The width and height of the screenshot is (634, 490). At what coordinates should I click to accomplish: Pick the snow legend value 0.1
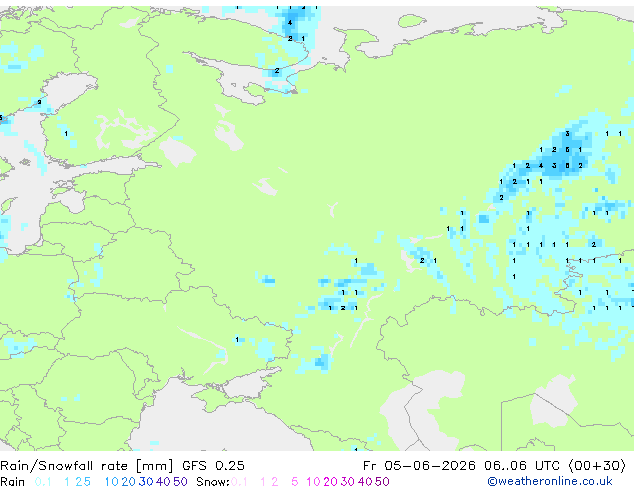pos(239,482)
